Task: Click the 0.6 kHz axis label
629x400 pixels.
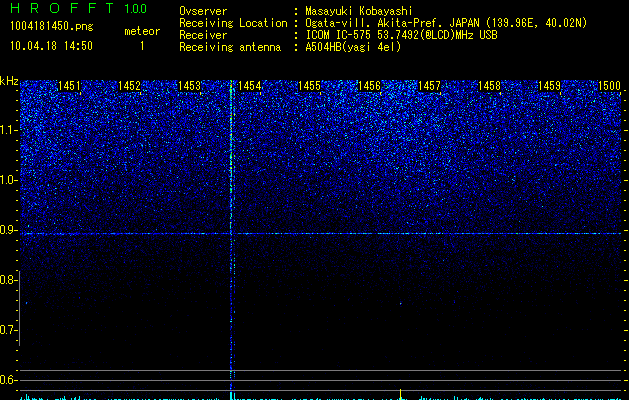Action: click(8, 380)
